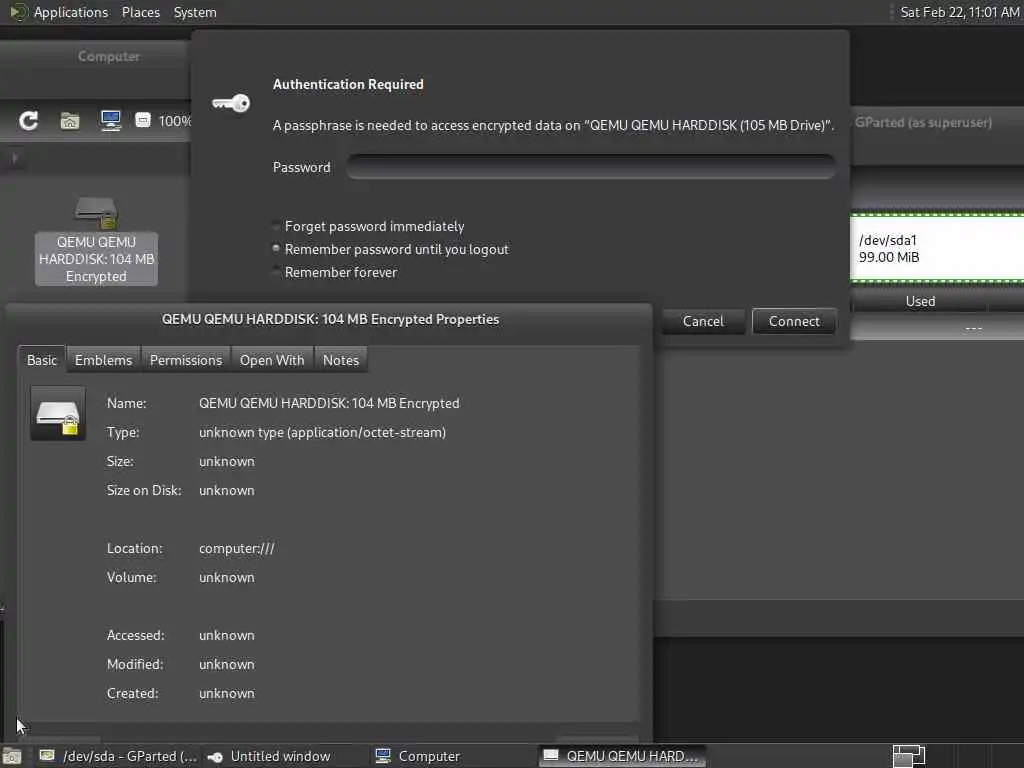
Task: Click the drive icon in Properties dialog
Action: (x=58, y=414)
